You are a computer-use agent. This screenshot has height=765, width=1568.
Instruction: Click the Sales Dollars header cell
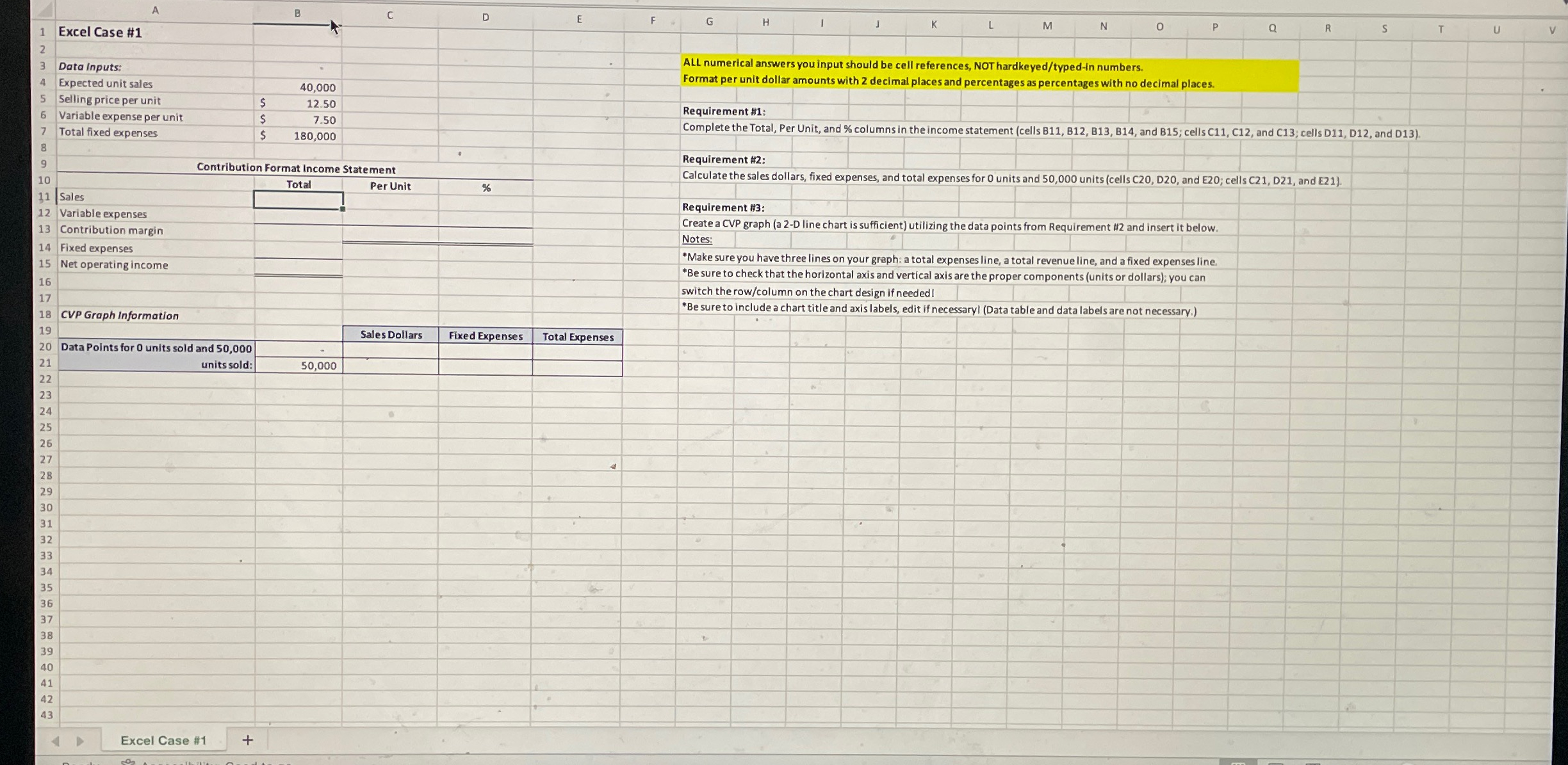coord(391,334)
